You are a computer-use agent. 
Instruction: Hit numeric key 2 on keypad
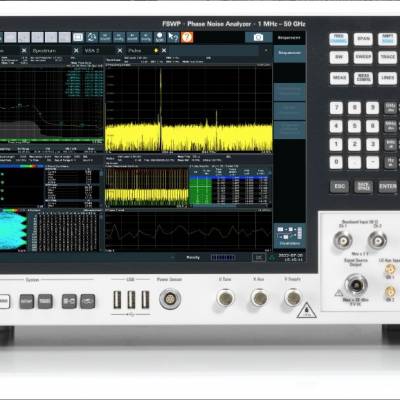tap(354, 144)
